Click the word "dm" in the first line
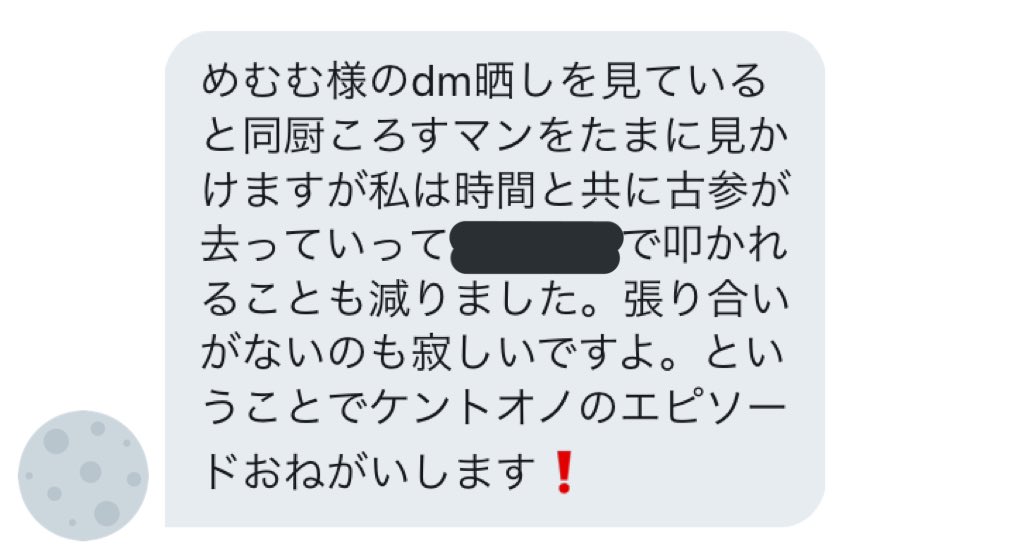This screenshot has height=547, width=1024. pyautogui.click(x=438, y=82)
